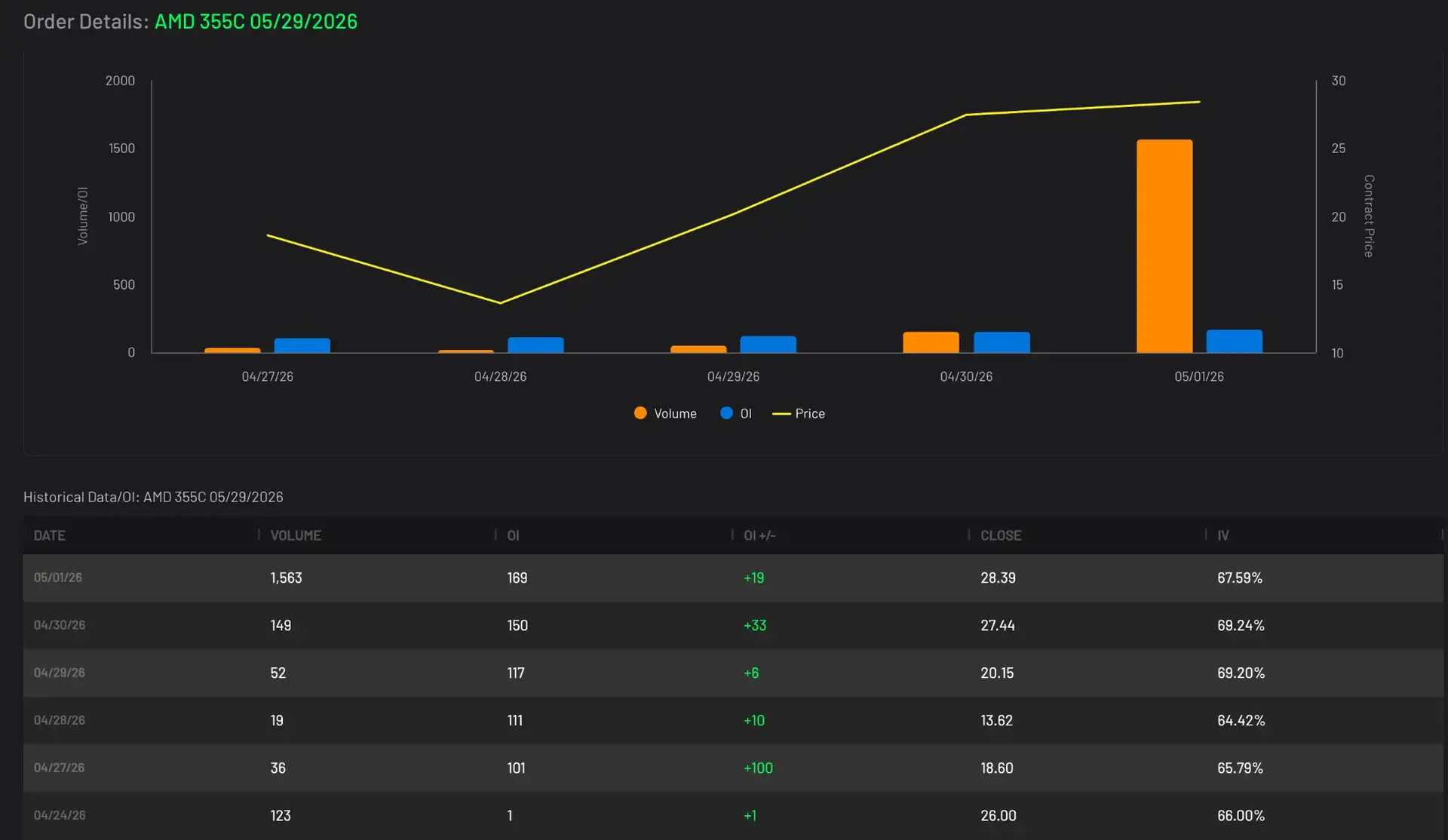Sort table by VOLUME column header
The height and width of the screenshot is (840, 1448).
point(296,535)
